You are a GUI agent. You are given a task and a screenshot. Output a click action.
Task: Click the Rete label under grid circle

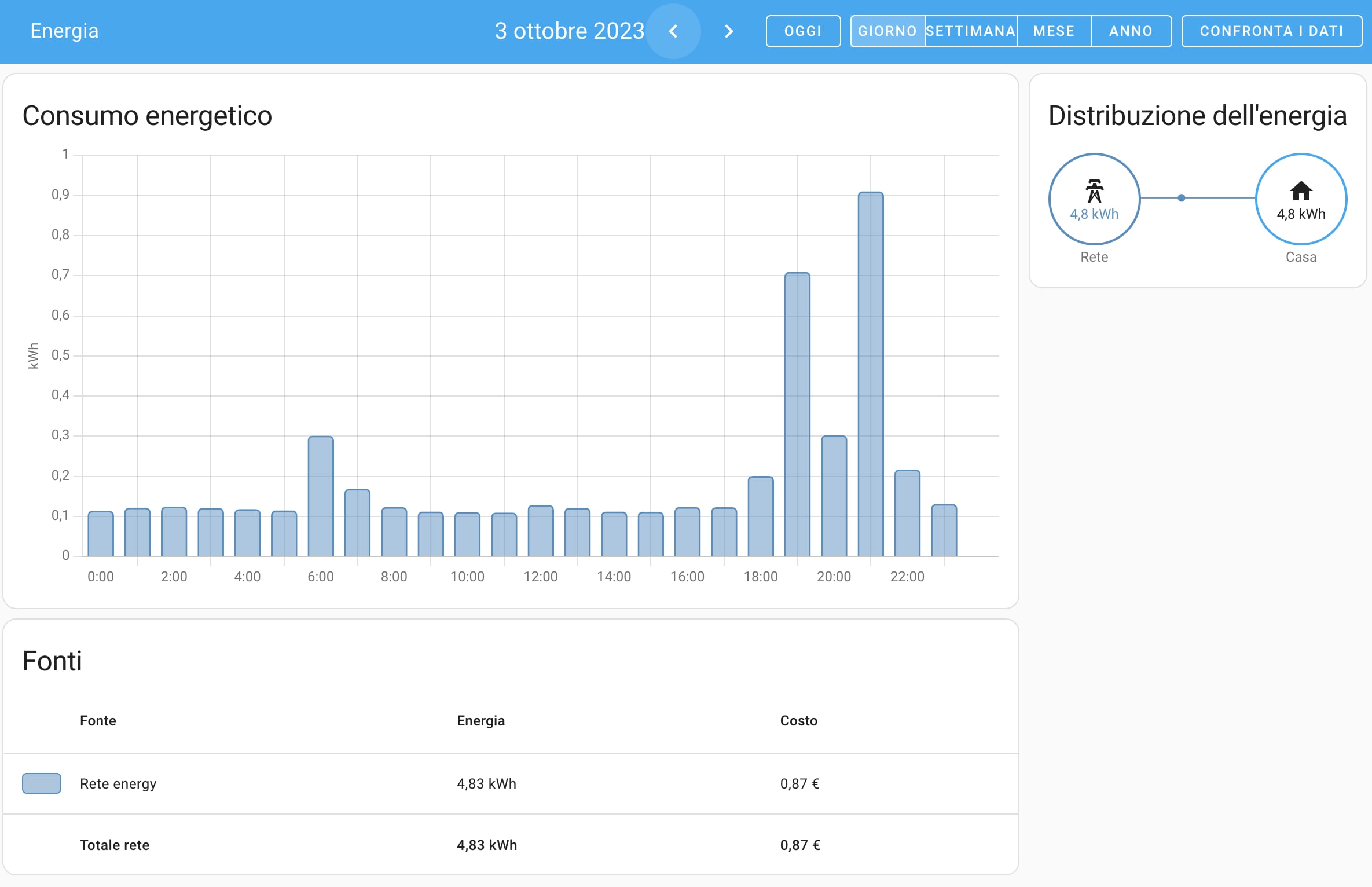click(1094, 257)
